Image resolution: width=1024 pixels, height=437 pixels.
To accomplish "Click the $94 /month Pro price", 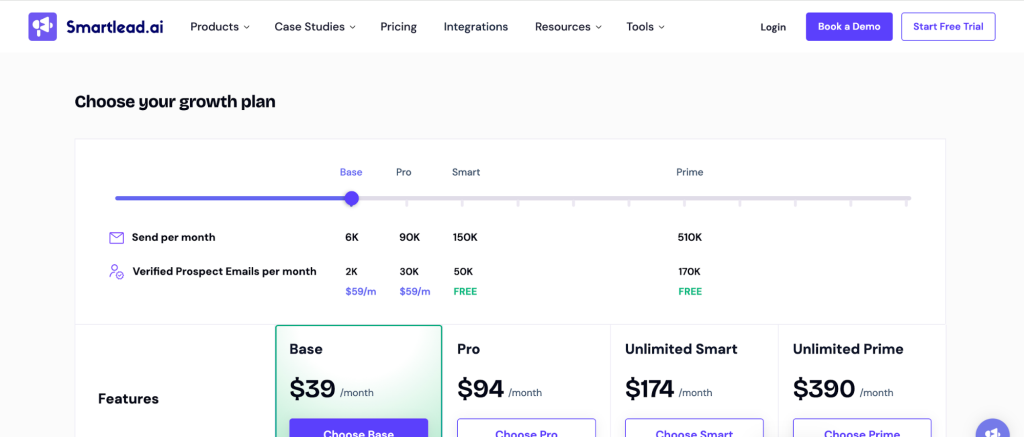I will pyautogui.click(x=500, y=389).
